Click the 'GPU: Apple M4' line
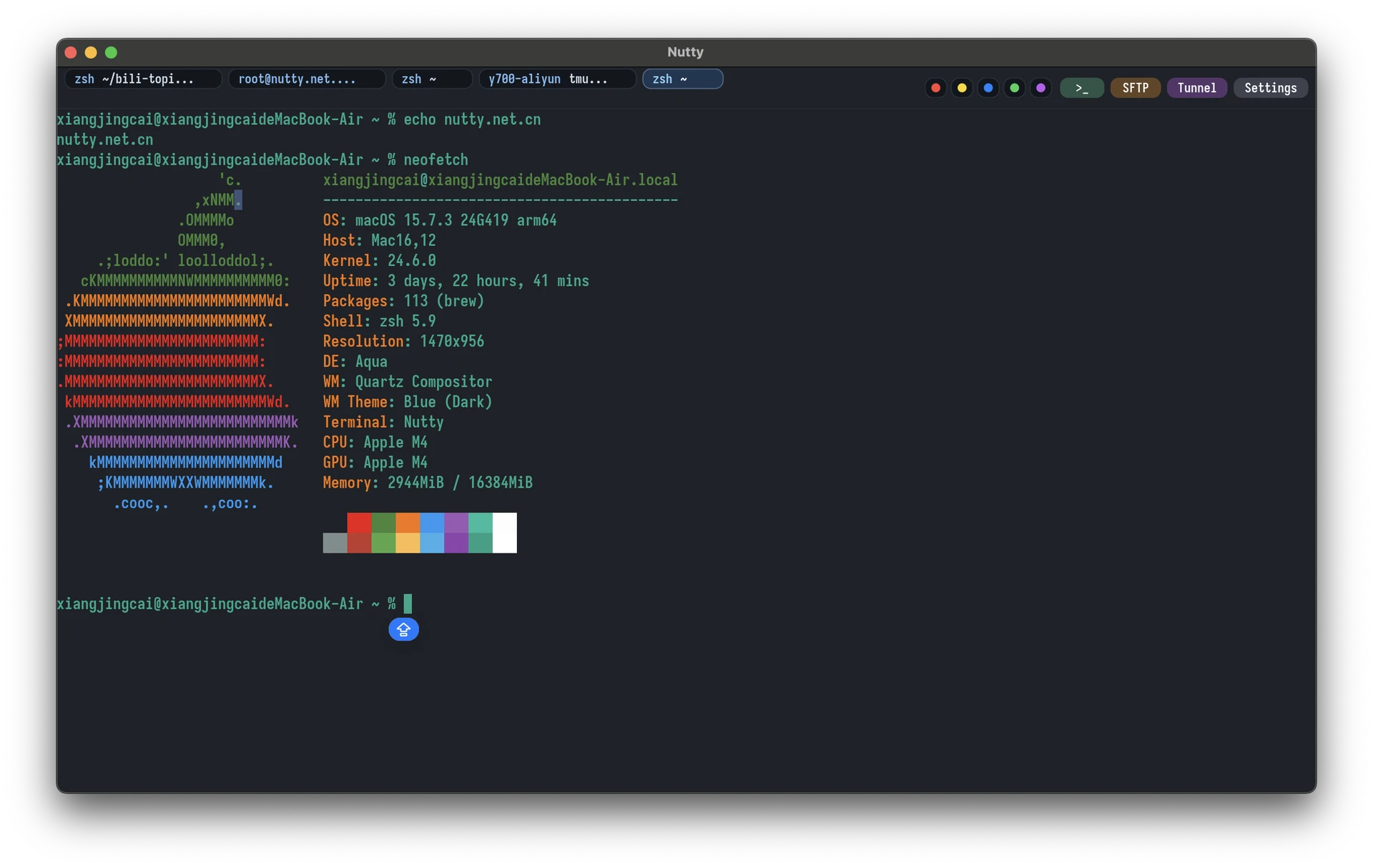Viewport: 1373px width, 868px height. click(375, 463)
